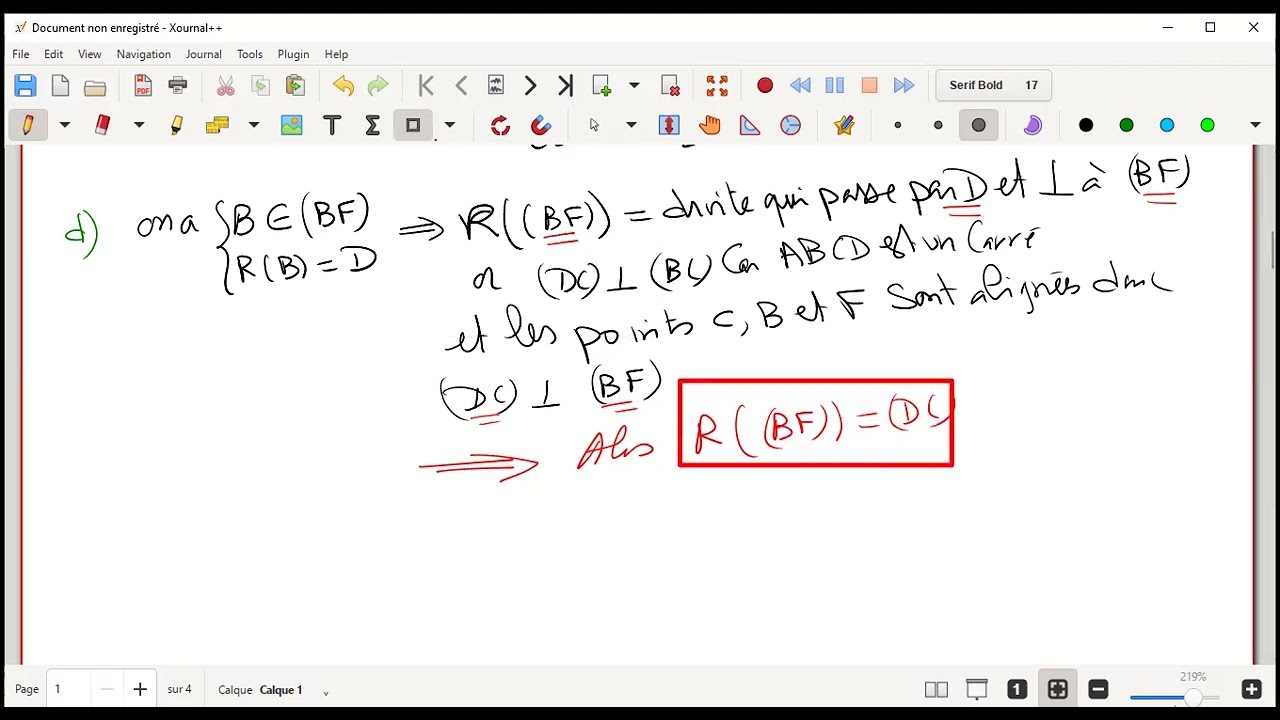This screenshot has width=1280, height=720.
Task: Toggle draw rectangle shape mode
Action: tap(413, 125)
